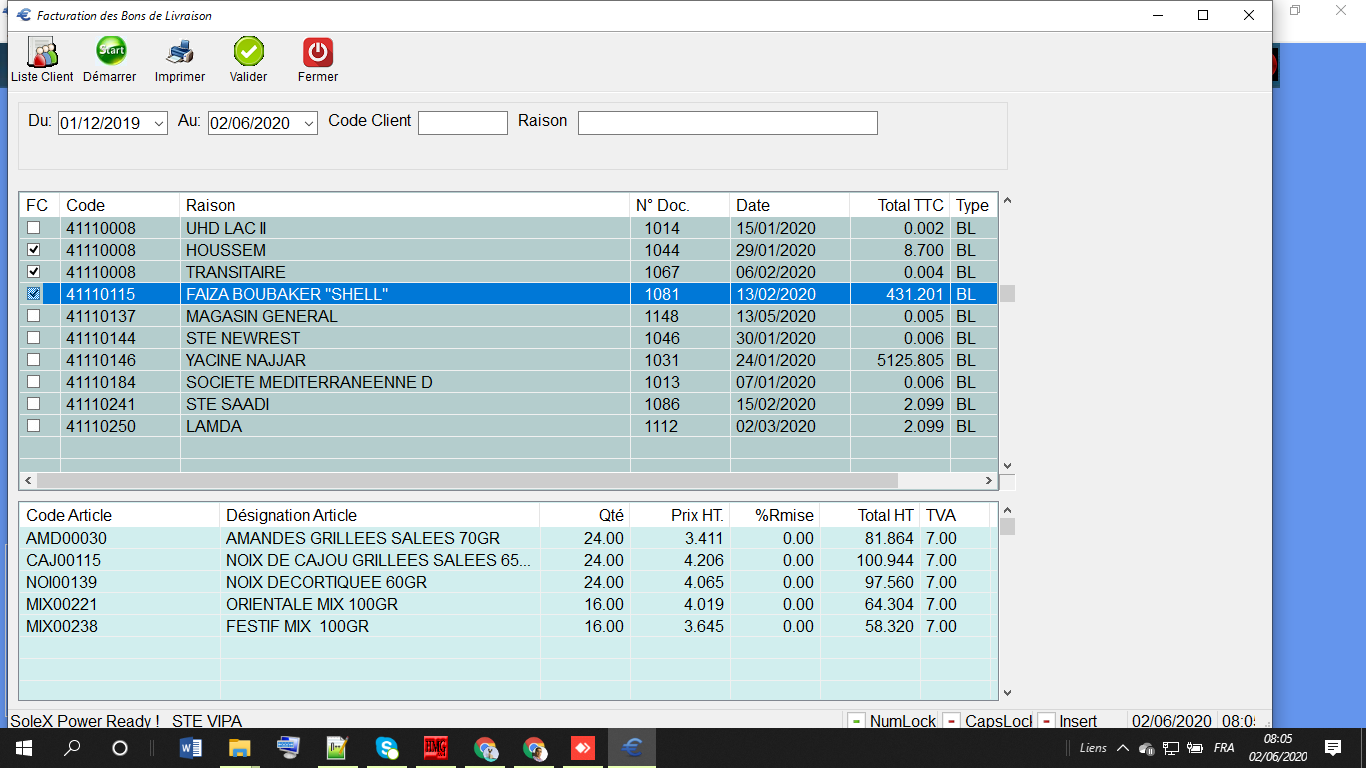1366x768 pixels.
Task: Open Microsoft Word from the taskbar
Action: (x=190, y=748)
